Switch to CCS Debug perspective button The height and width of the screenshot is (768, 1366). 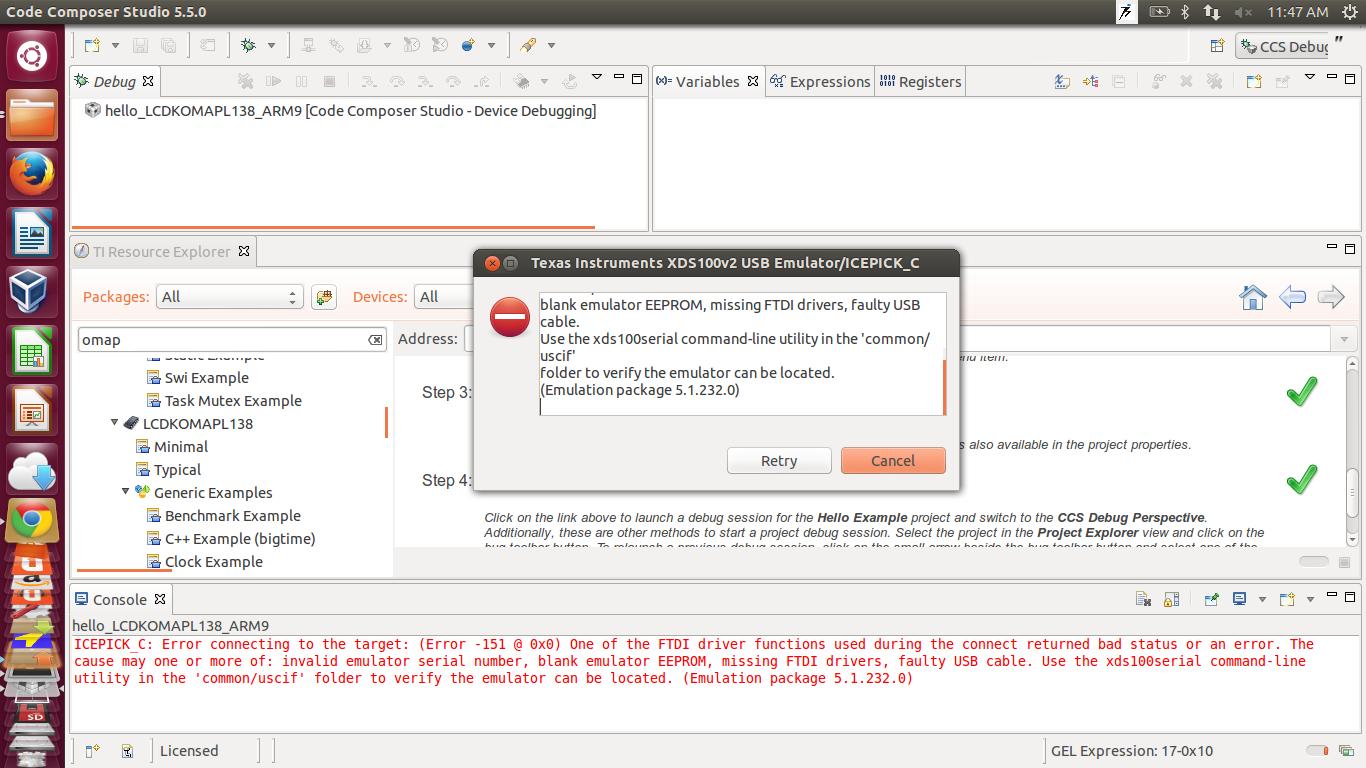[x=1283, y=46]
